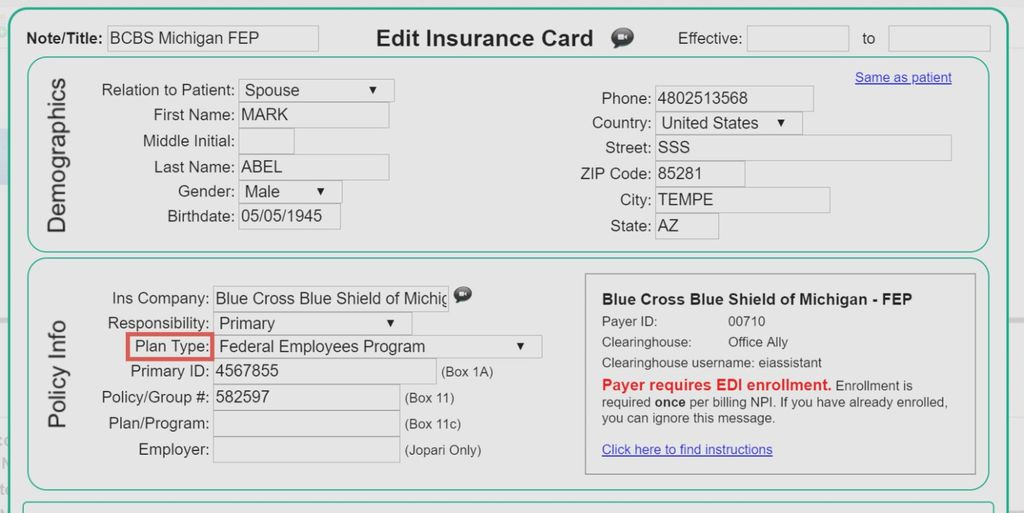The height and width of the screenshot is (513, 1024).
Task: Click the (Box 1A) label
Action: [467, 372]
